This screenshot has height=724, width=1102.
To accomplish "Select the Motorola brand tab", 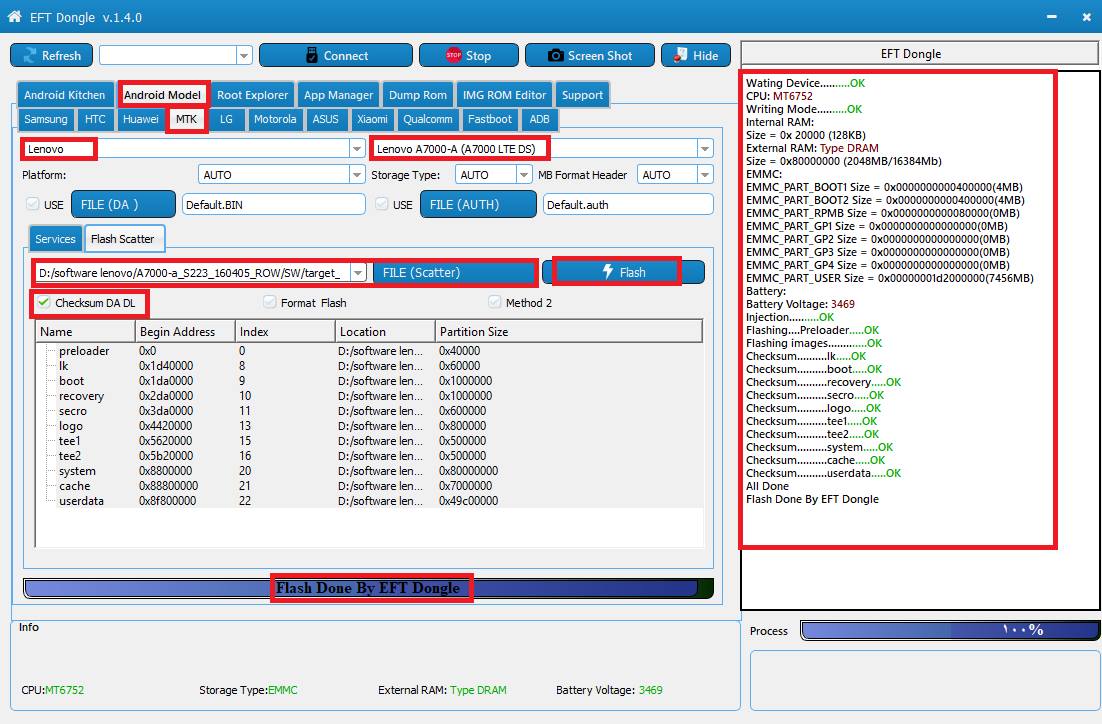I will pyautogui.click(x=275, y=119).
